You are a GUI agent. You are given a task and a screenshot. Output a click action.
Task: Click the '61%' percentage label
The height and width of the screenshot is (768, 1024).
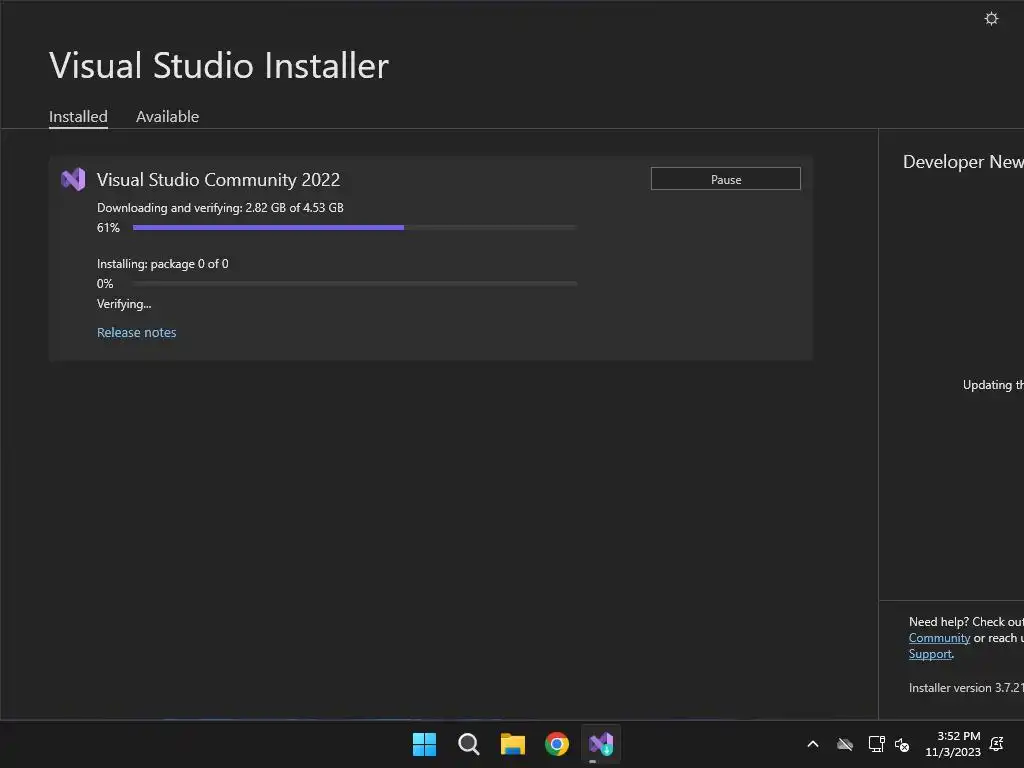108,228
